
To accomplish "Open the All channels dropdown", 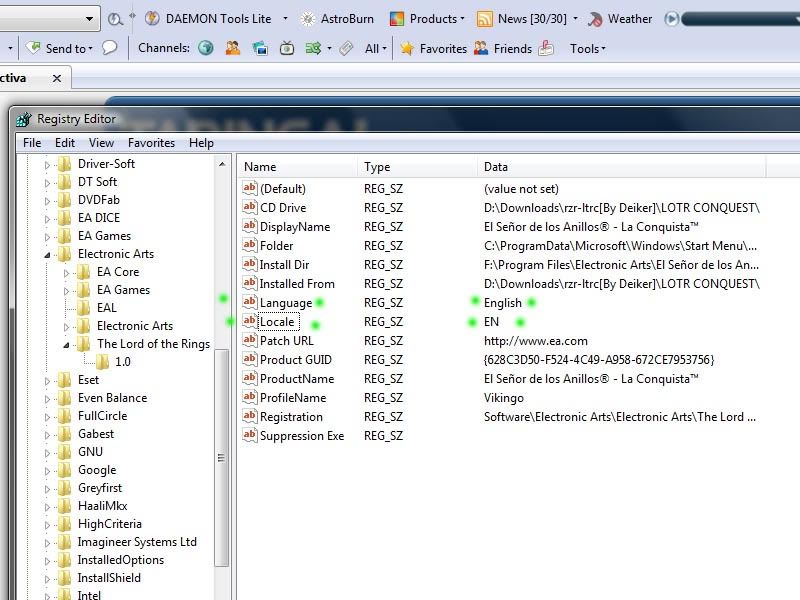I will click(376, 48).
